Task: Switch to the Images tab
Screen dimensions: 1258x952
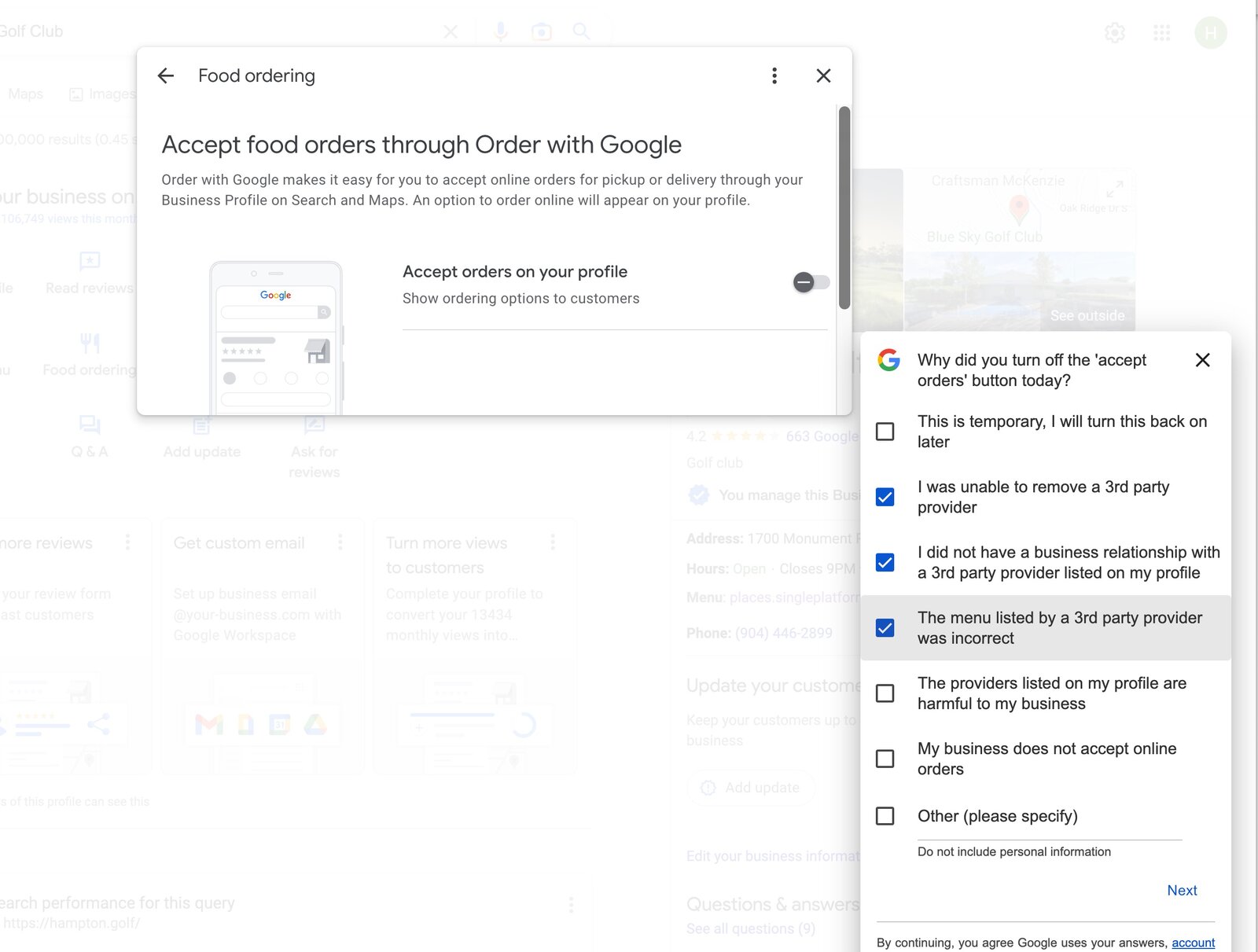Action: click(x=102, y=94)
